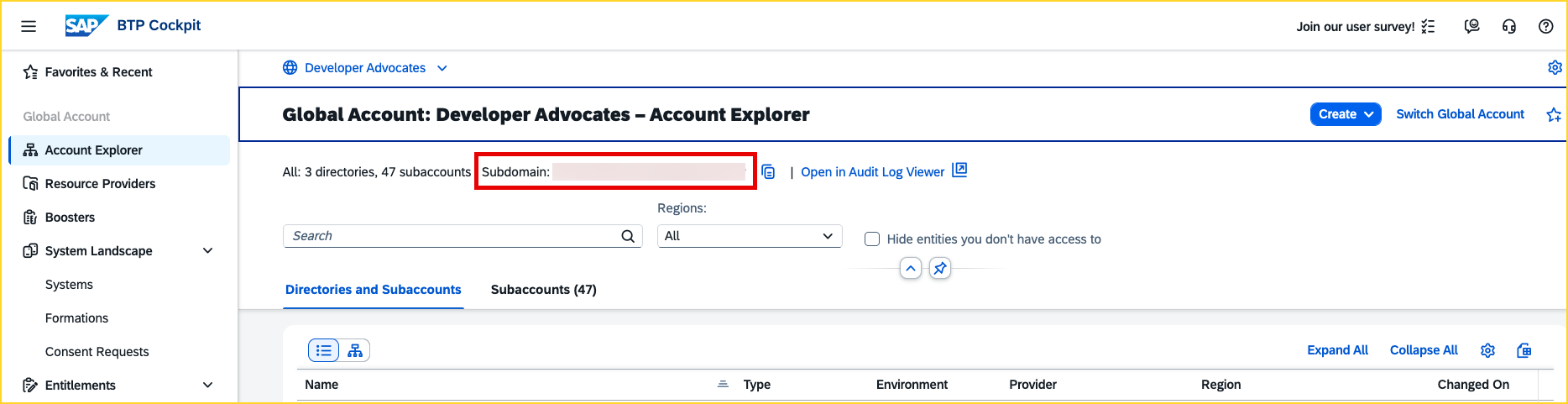The image size is (1568, 404).
Task: Click the System Landscape sidebar icon
Action: coord(30,251)
